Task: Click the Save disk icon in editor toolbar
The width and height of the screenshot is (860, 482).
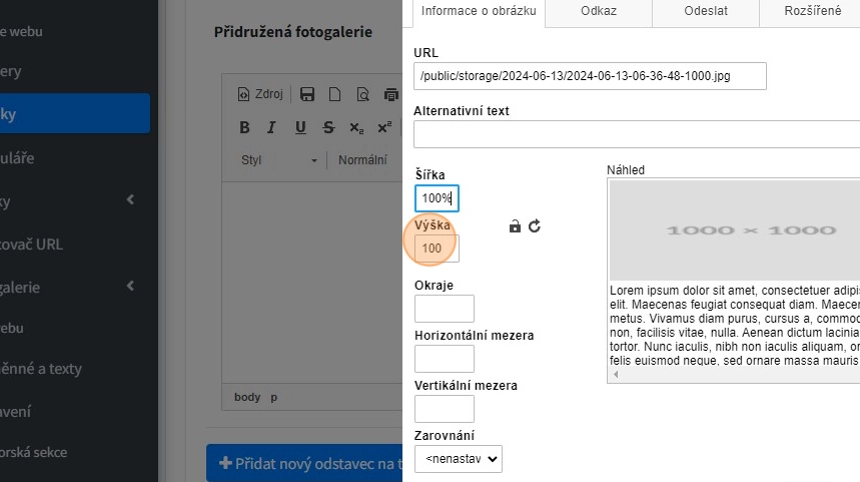Action: 307,94
